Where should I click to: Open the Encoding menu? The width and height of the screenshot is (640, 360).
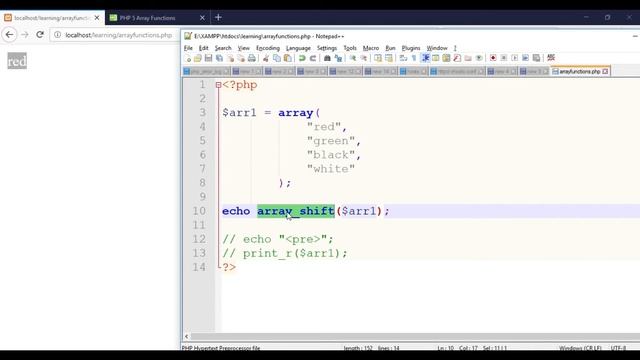268,48
